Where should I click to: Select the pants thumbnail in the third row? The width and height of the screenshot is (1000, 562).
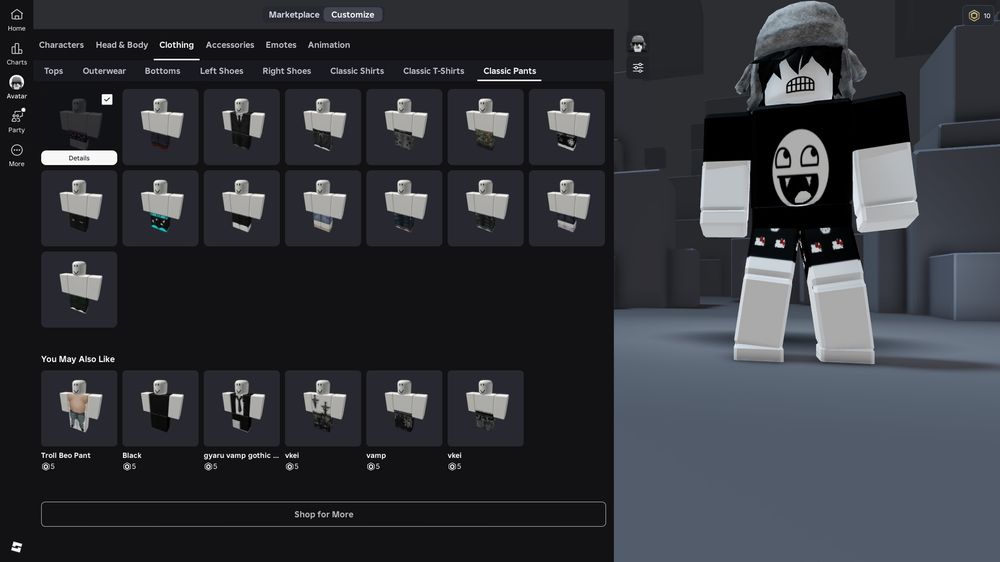(79, 289)
